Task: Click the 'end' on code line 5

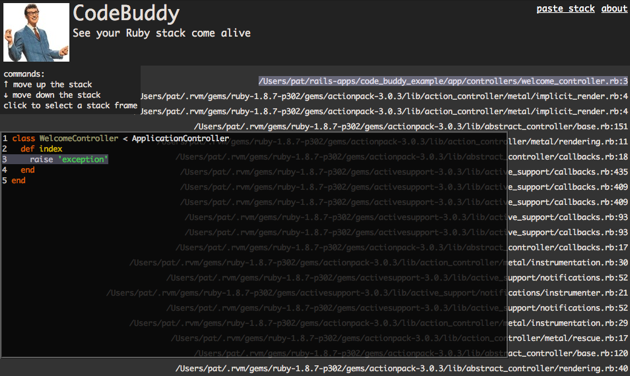Action: (18, 180)
